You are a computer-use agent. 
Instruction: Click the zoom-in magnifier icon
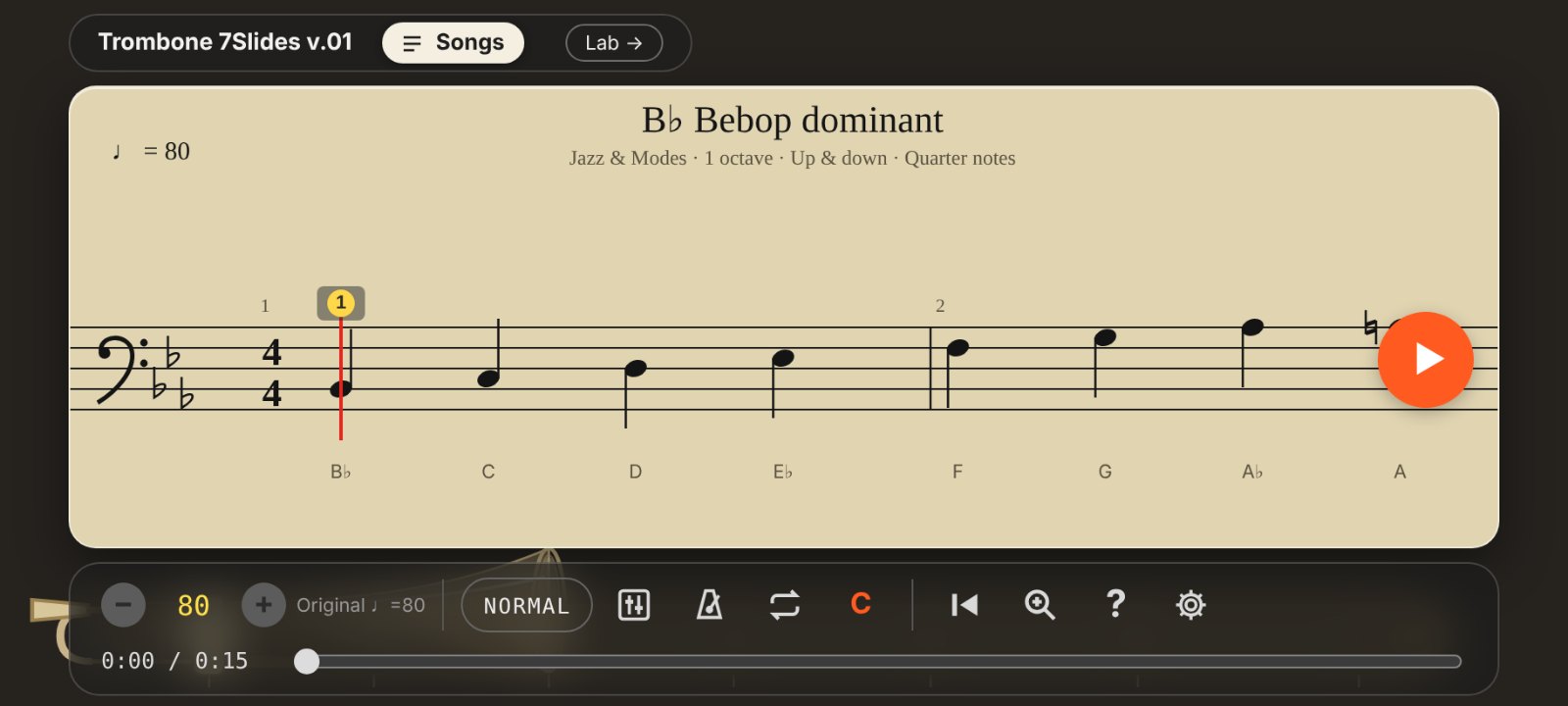(1040, 605)
